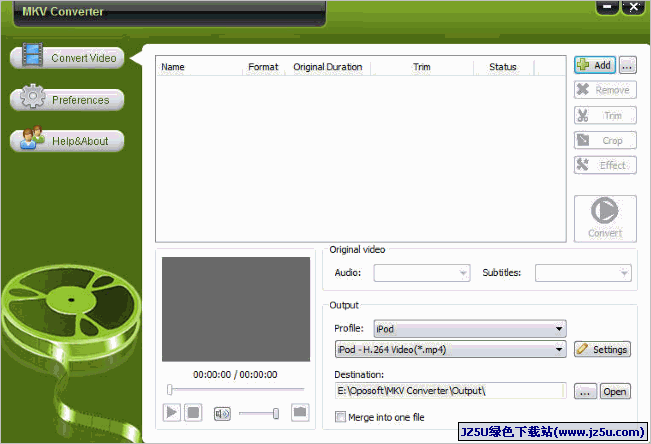Start conversion with the Convert button
Image resolution: width=651 pixels, height=444 pixels.
pyautogui.click(x=605, y=218)
